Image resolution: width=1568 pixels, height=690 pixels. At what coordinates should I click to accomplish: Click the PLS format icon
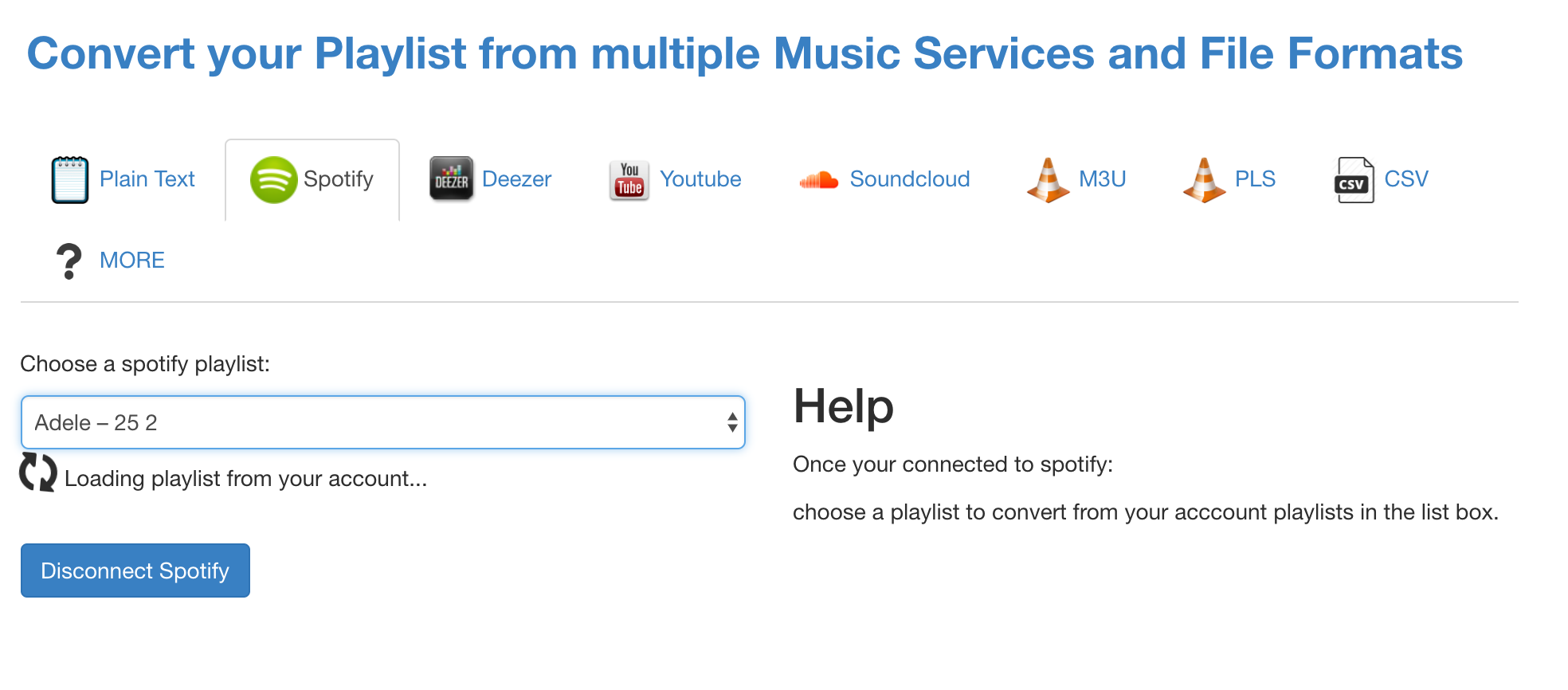pyautogui.click(x=1204, y=179)
